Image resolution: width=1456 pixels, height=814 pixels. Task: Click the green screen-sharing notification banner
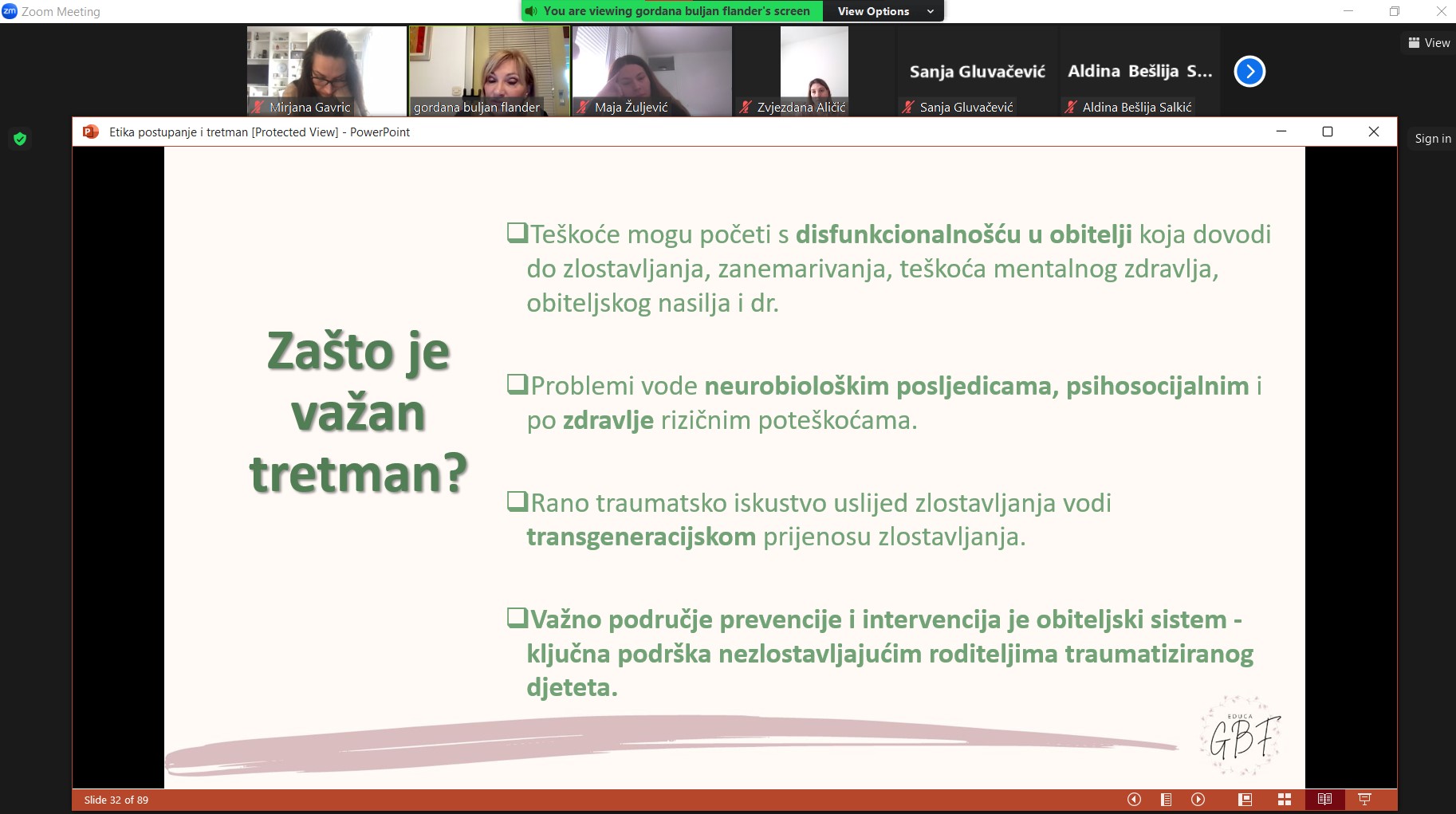coord(672,11)
